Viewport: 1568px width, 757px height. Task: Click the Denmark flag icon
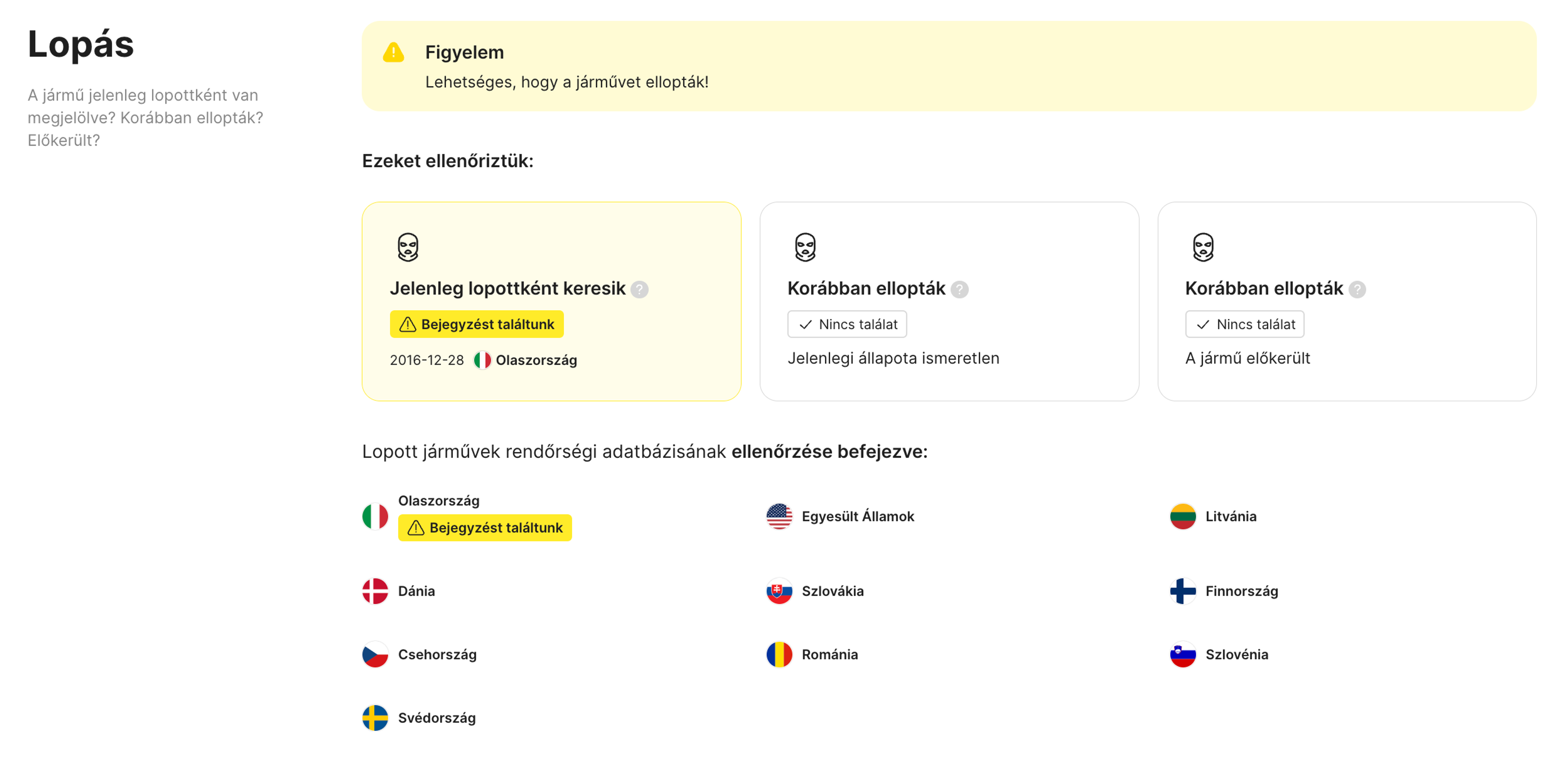tap(375, 591)
